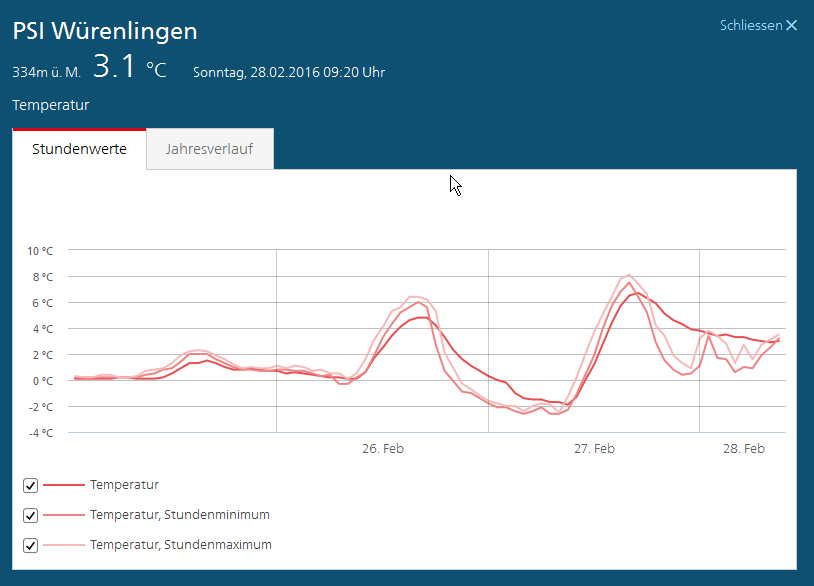Click the 'PSI Würenlingen' station title
Image resolution: width=814 pixels, height=586 pixels.
coord(105,31)
